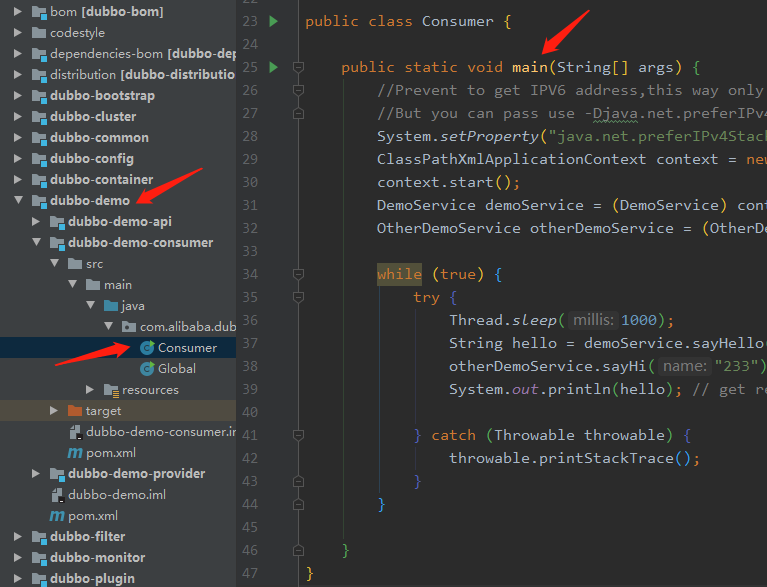Click the dubbo-plugin module icon
This screenshot has height=587, width=767.
coord(39,579)
